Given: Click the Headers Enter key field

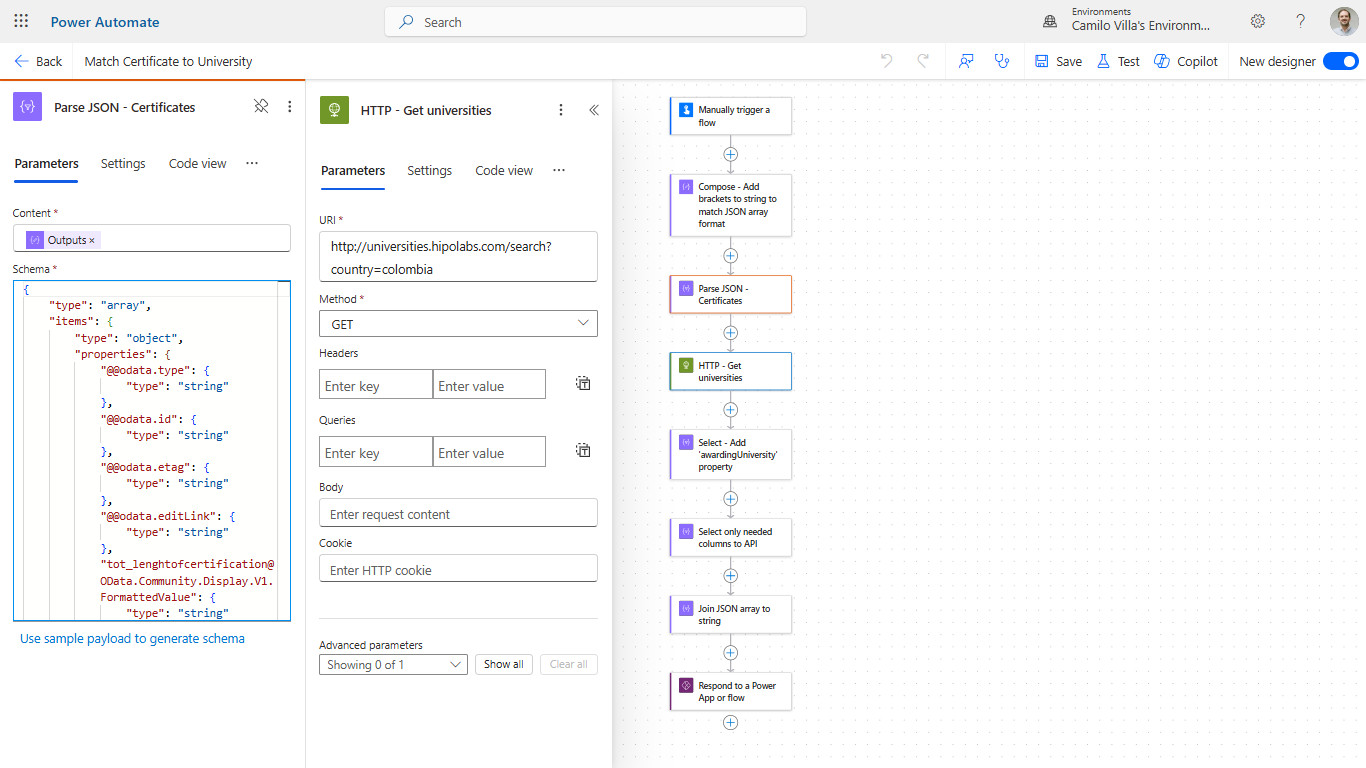Looking at the screenshot, I should (x=376, y=385).
